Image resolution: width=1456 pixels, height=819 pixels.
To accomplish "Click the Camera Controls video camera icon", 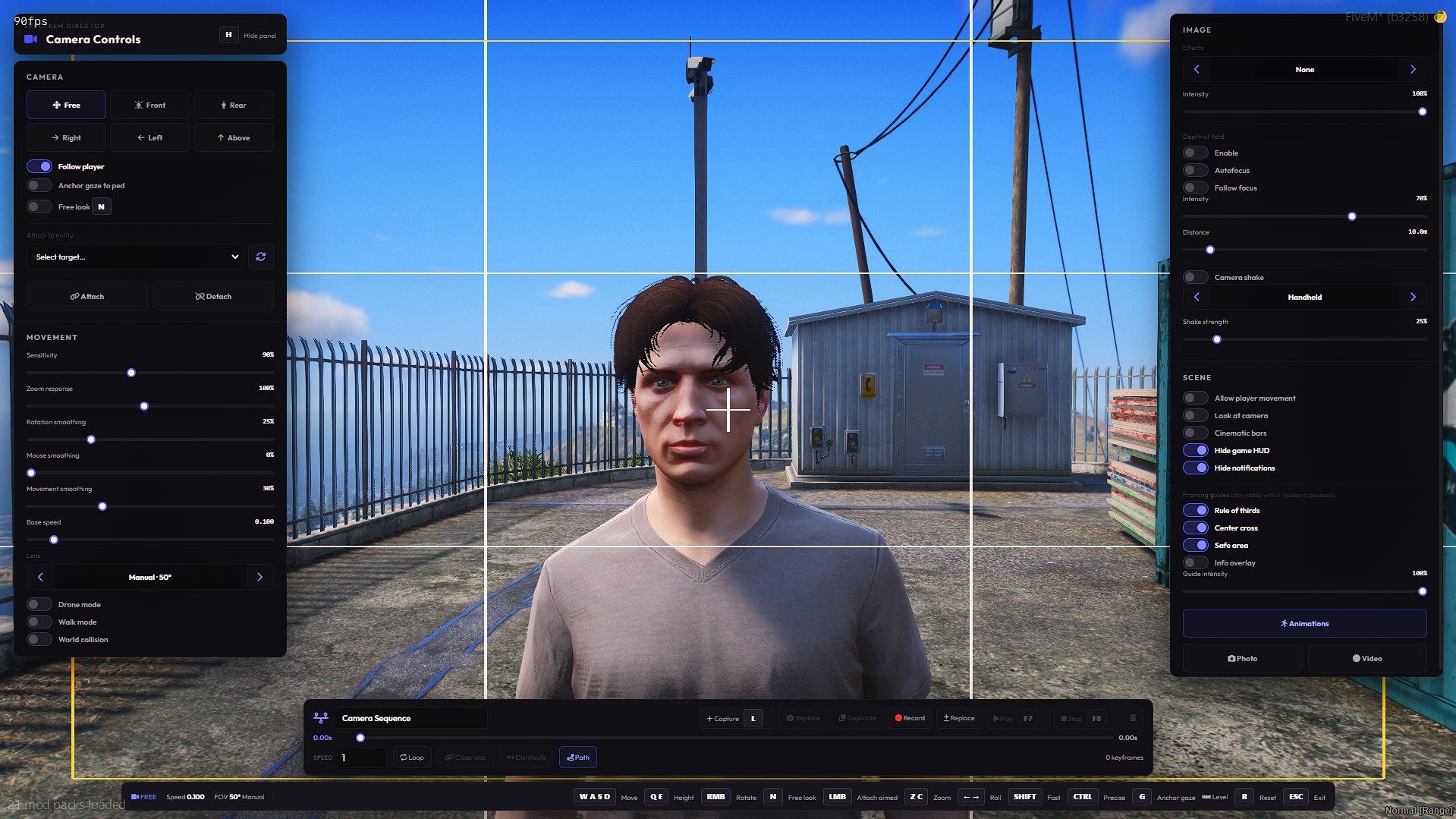I will pyautogui.click(x=31, y=39).
